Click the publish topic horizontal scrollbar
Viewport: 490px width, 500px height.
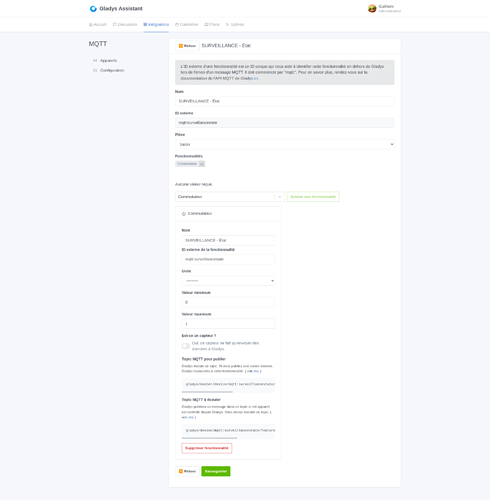pos(207,392)
